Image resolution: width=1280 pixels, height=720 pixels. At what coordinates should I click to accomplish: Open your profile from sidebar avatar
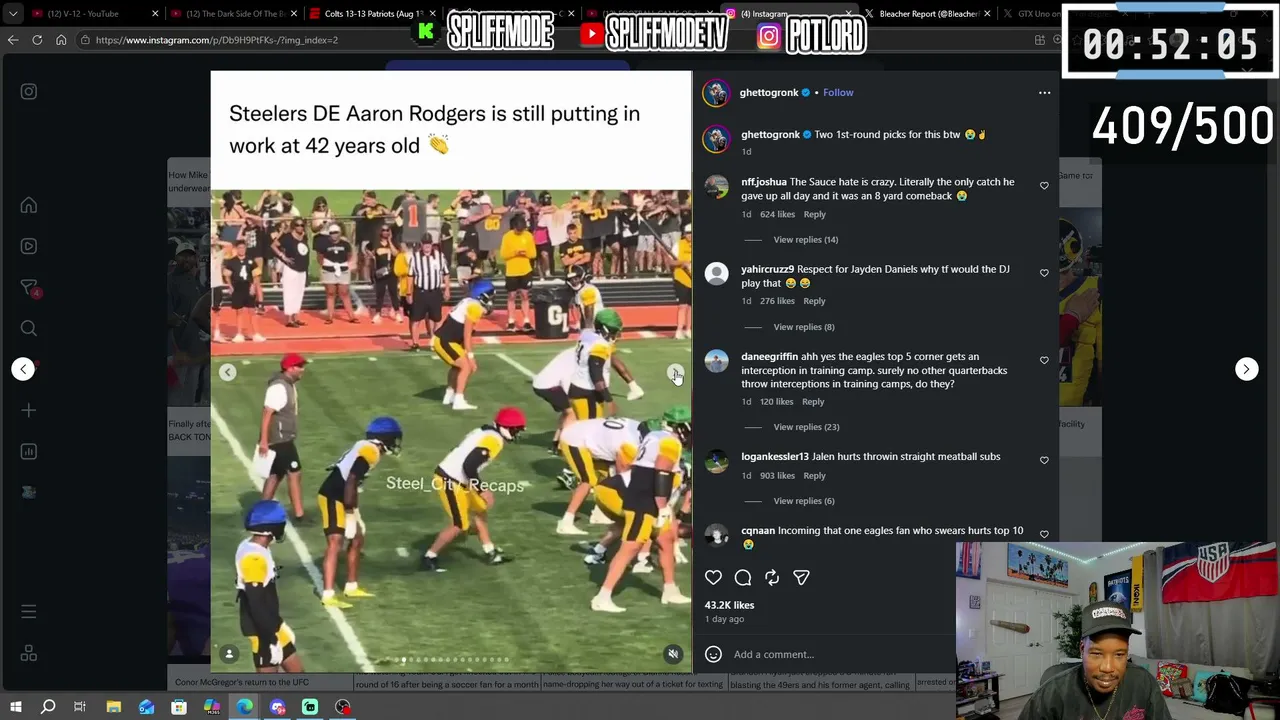pyautogui.click(x=29, y=492)
